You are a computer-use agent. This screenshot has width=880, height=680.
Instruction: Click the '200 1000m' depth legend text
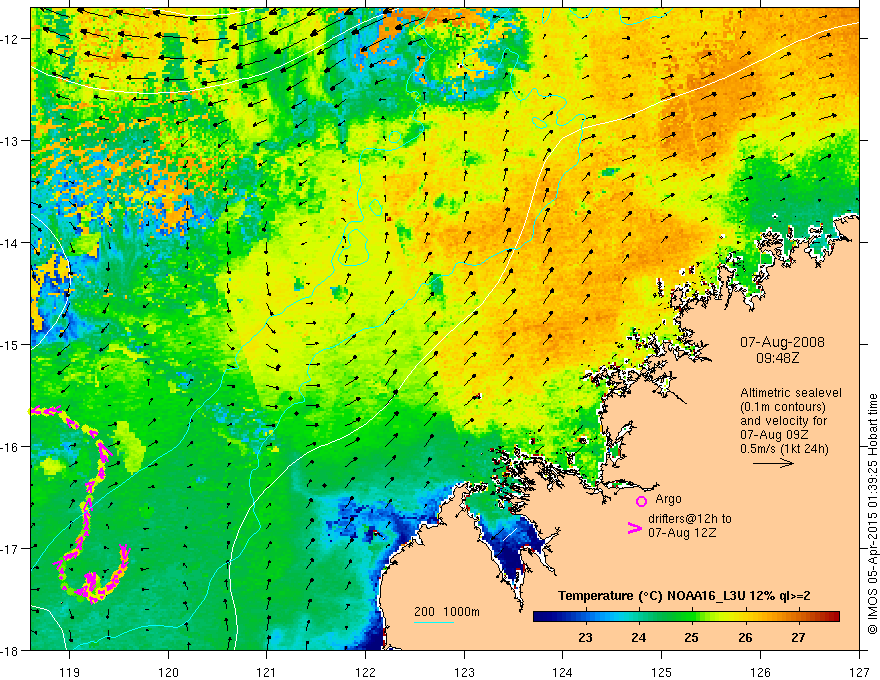(447, 612)
